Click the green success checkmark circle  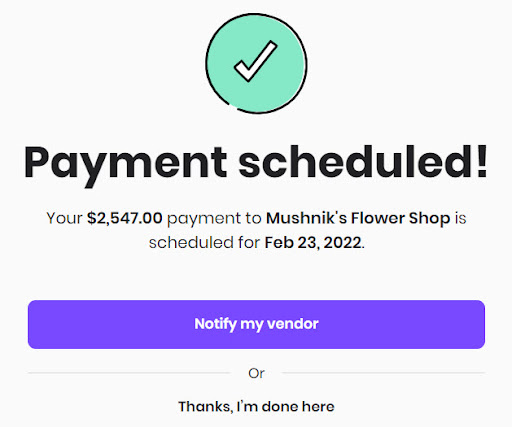tap(256, 63)
